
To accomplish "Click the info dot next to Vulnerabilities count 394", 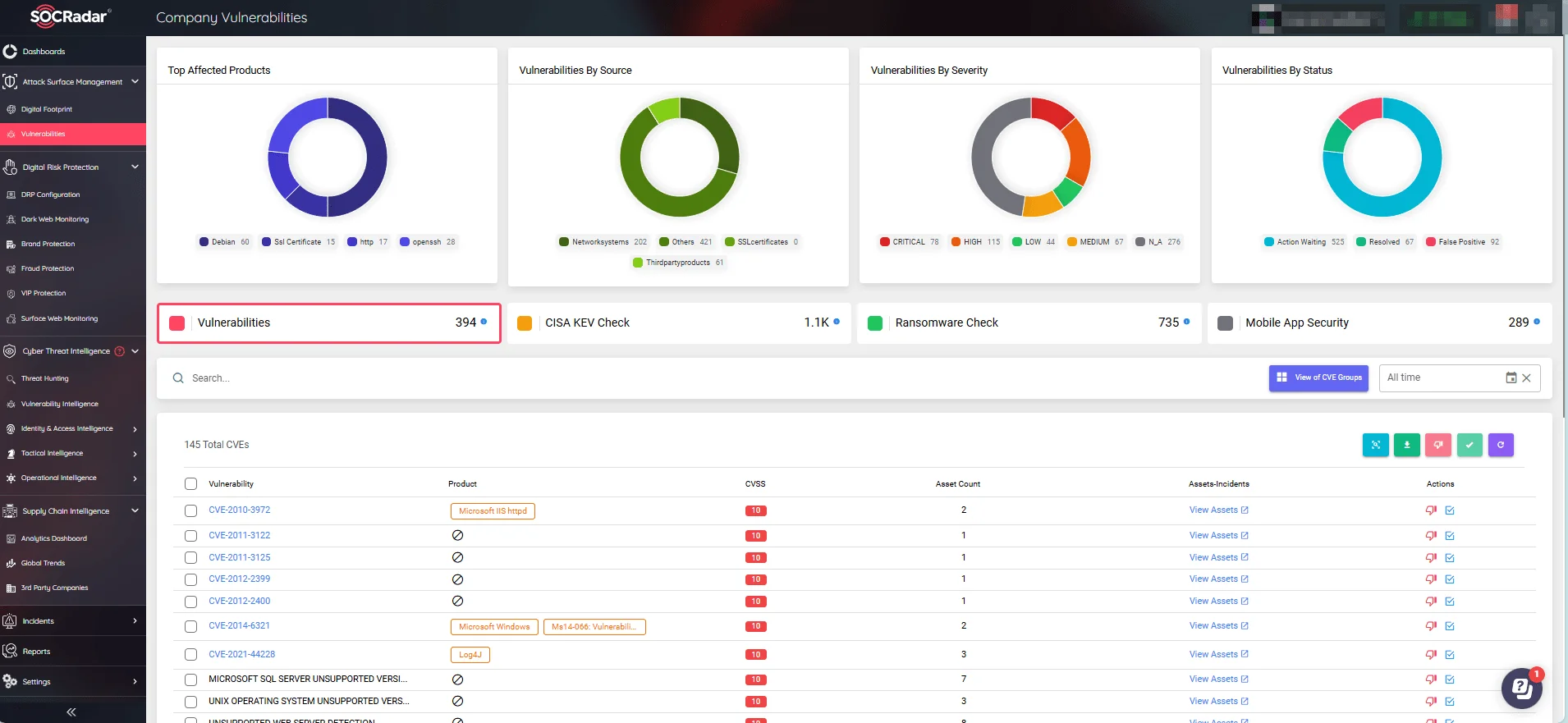I will point(484,322).
